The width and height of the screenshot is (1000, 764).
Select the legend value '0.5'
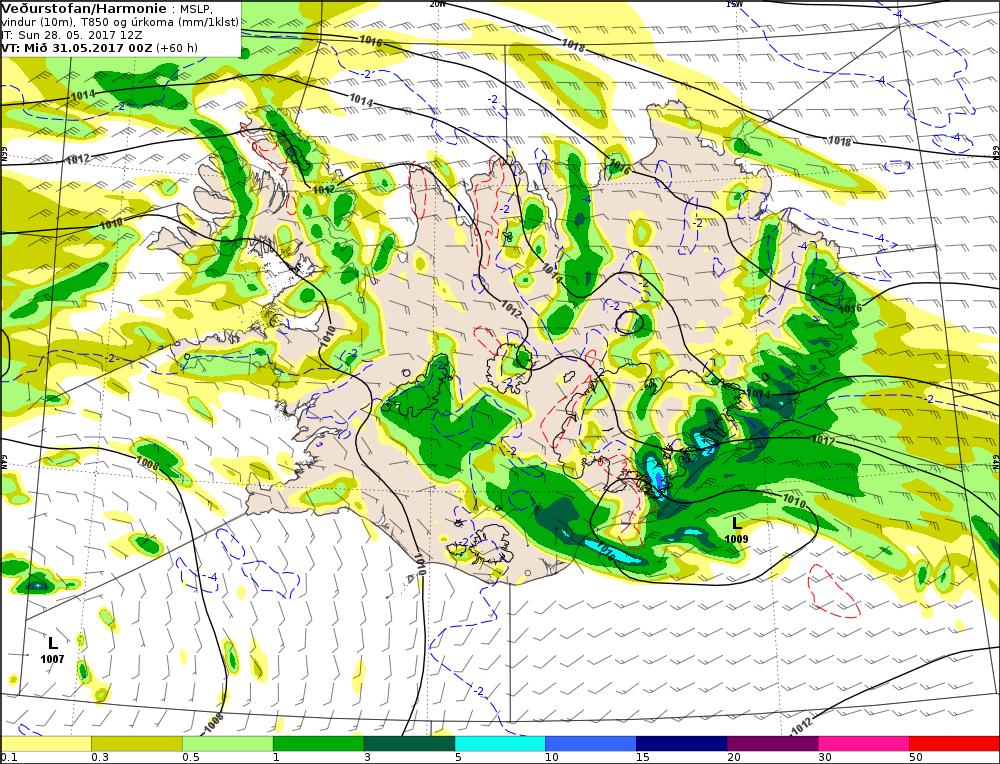click(x=191, y=758)
